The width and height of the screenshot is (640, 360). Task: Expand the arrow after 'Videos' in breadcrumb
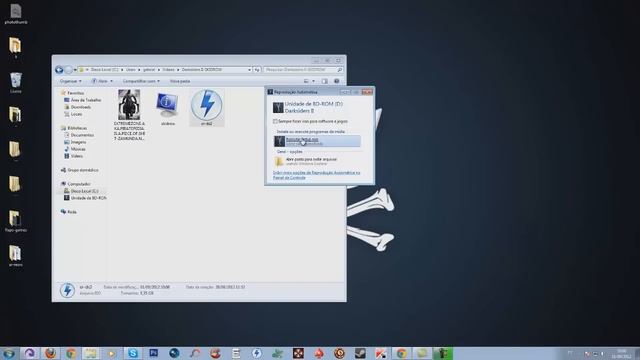tap(178, 70)
